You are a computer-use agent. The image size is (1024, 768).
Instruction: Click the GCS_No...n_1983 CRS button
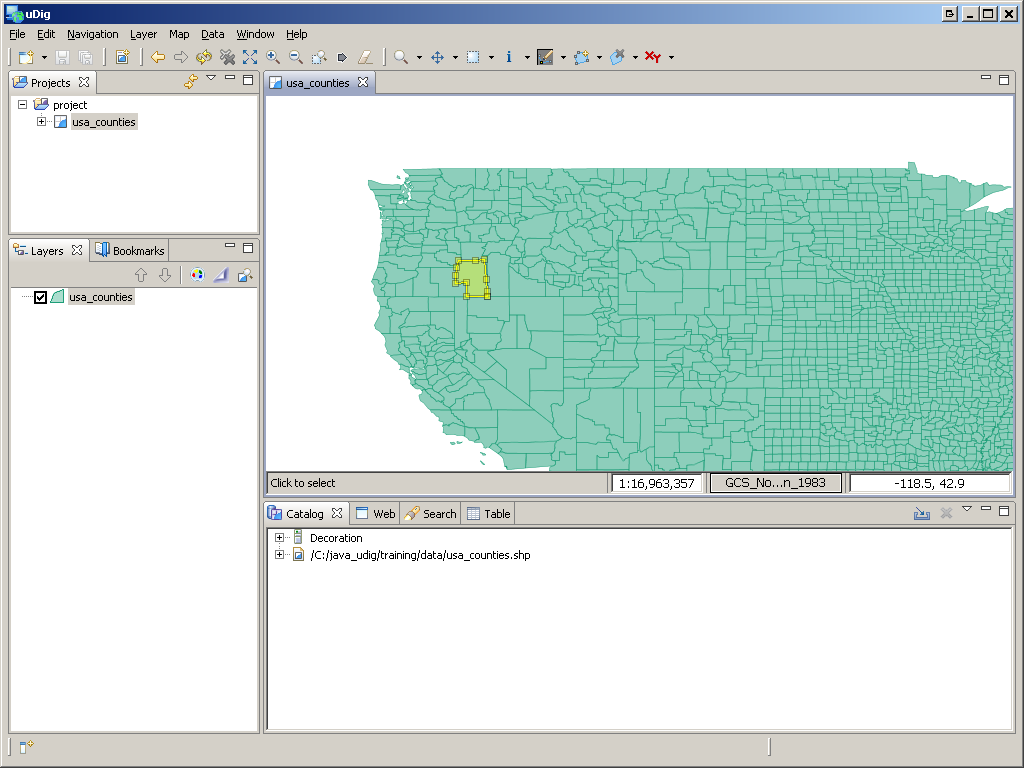tap(775, 483)
